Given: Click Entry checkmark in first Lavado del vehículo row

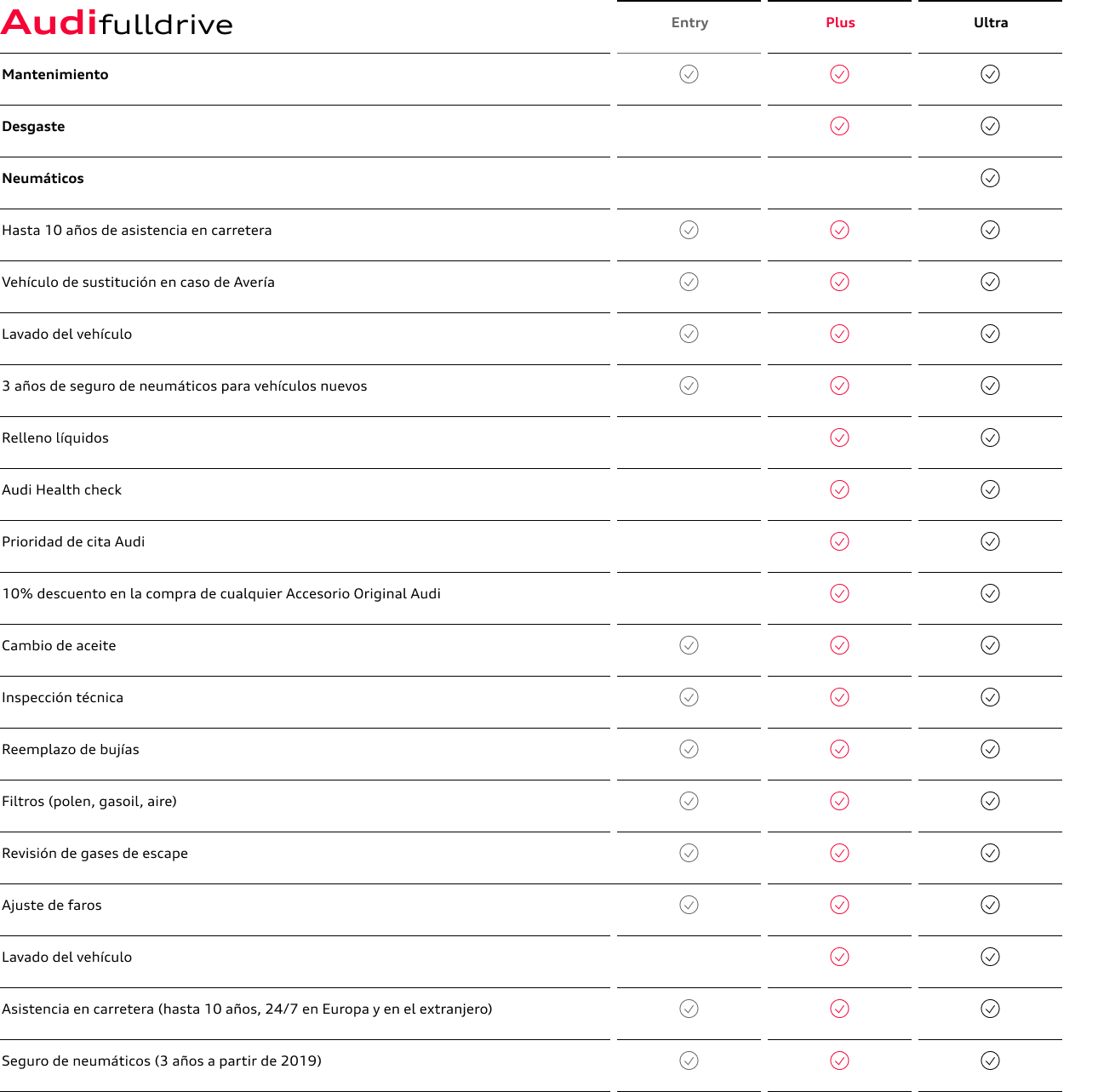Looking at the screenshot, I should click(689, 334).
